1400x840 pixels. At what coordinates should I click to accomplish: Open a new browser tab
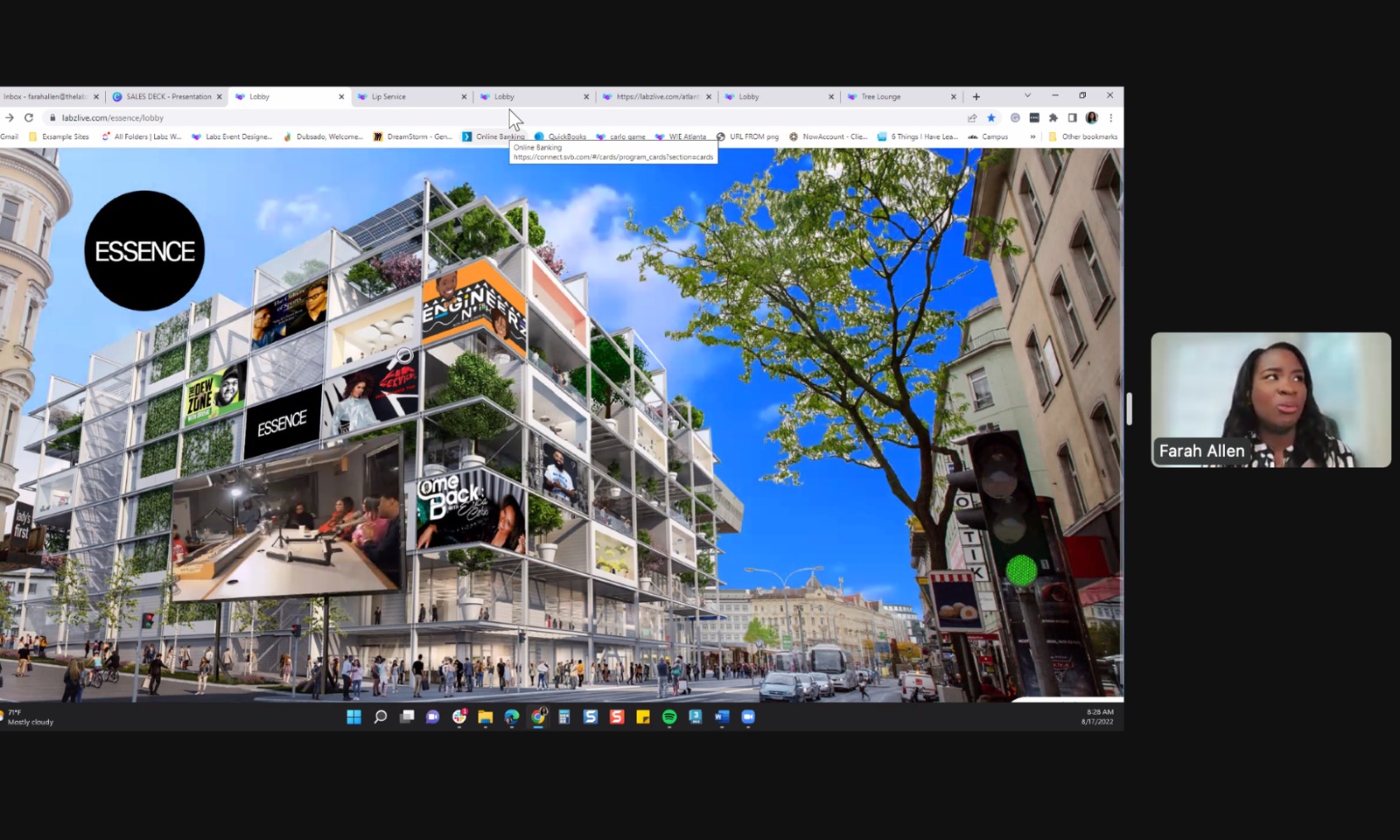(976, 96)
